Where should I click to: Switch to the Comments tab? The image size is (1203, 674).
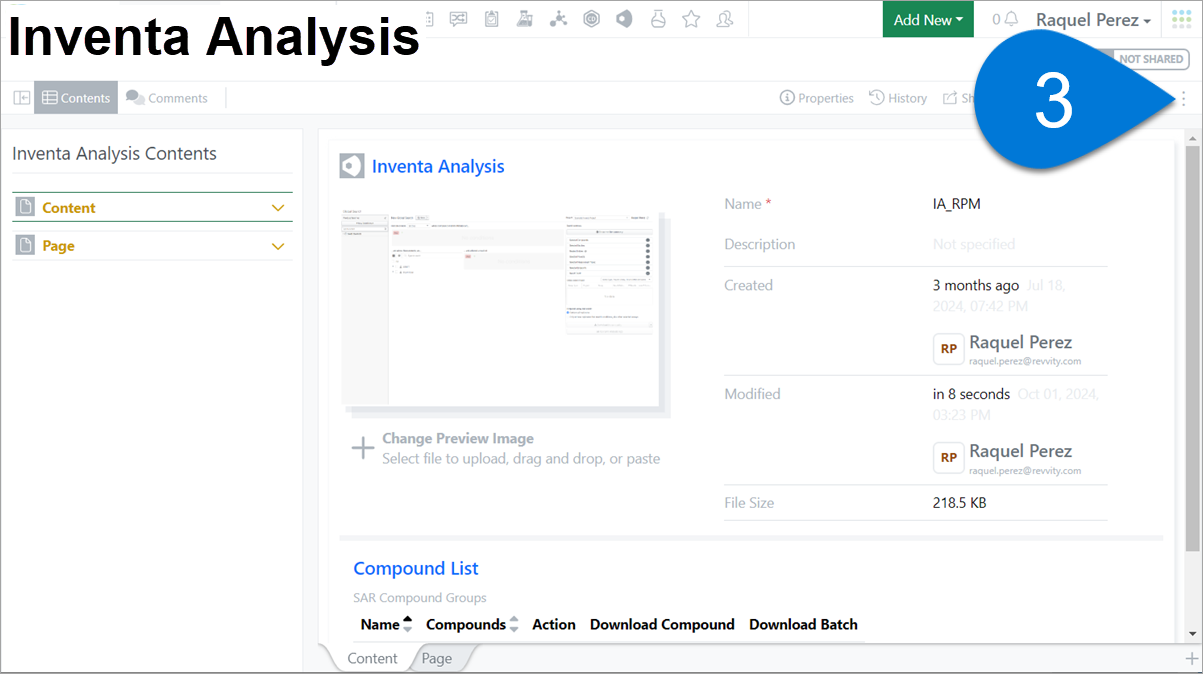(168, 97)
